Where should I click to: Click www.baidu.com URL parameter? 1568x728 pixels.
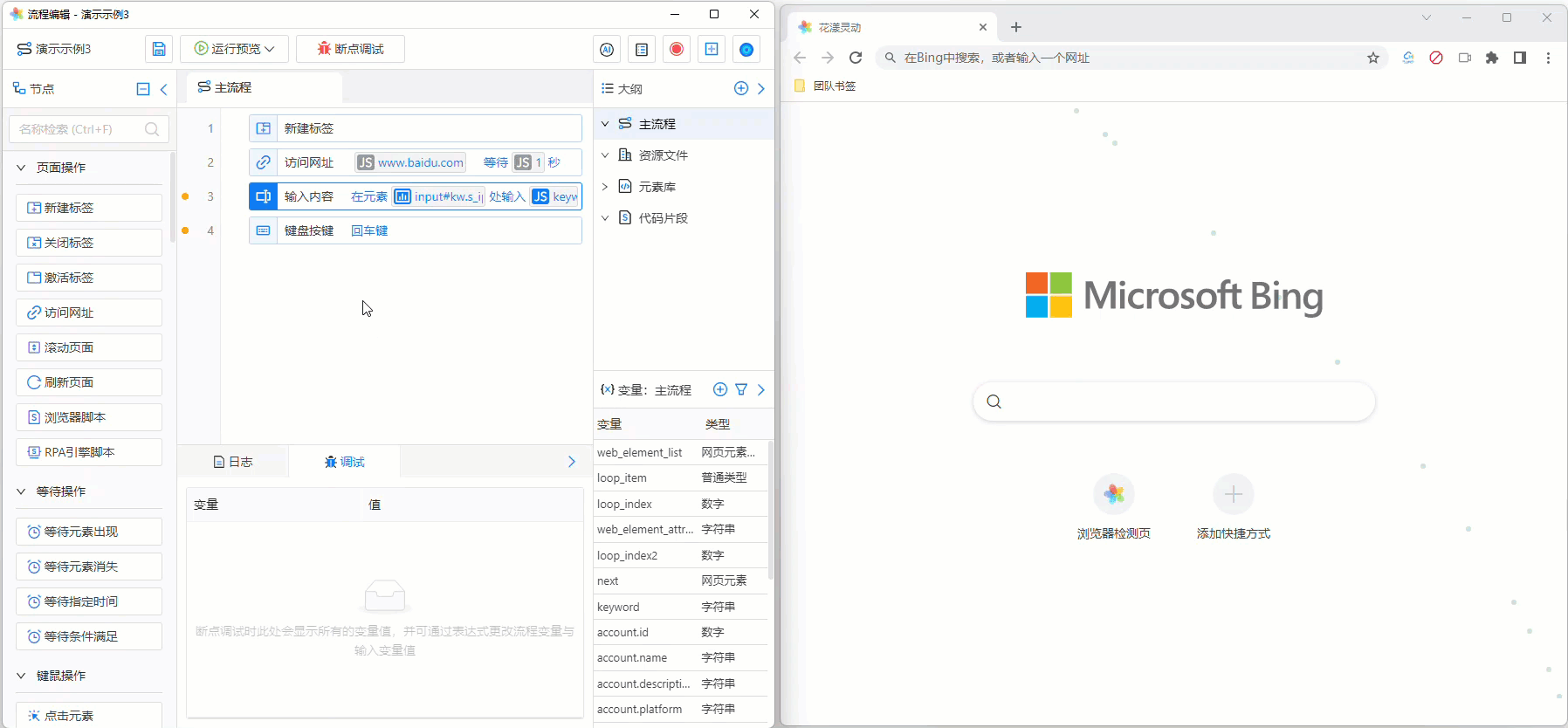click(x=410, y=162)
